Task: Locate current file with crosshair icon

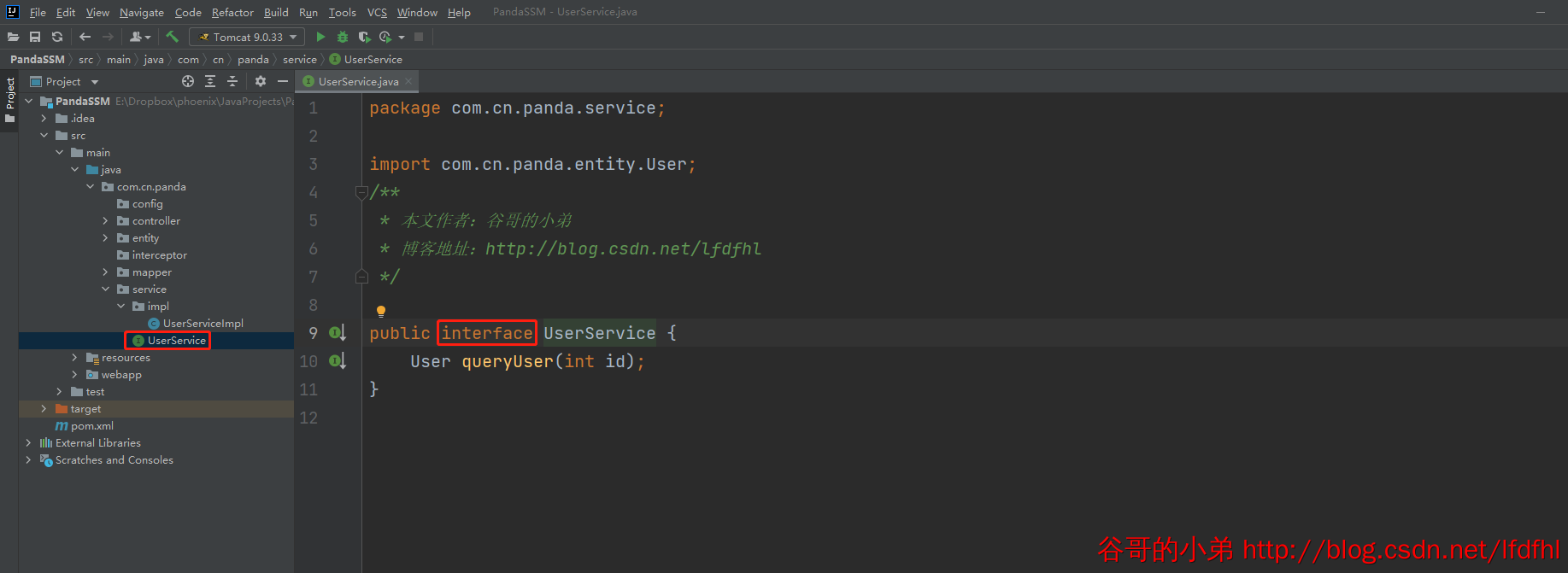Action: 188,81
